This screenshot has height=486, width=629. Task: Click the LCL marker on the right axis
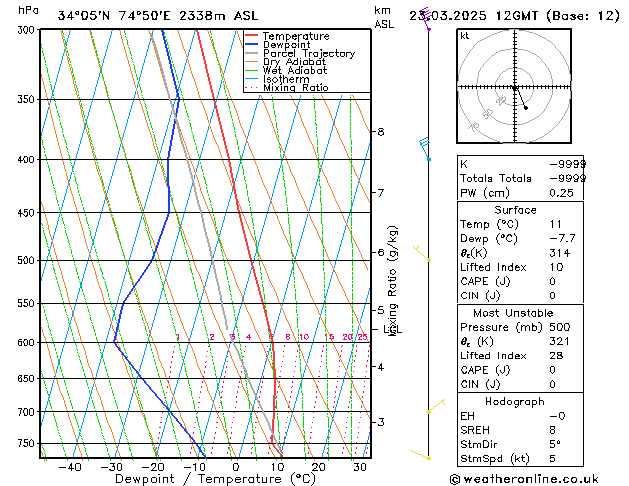coord(391,328)
